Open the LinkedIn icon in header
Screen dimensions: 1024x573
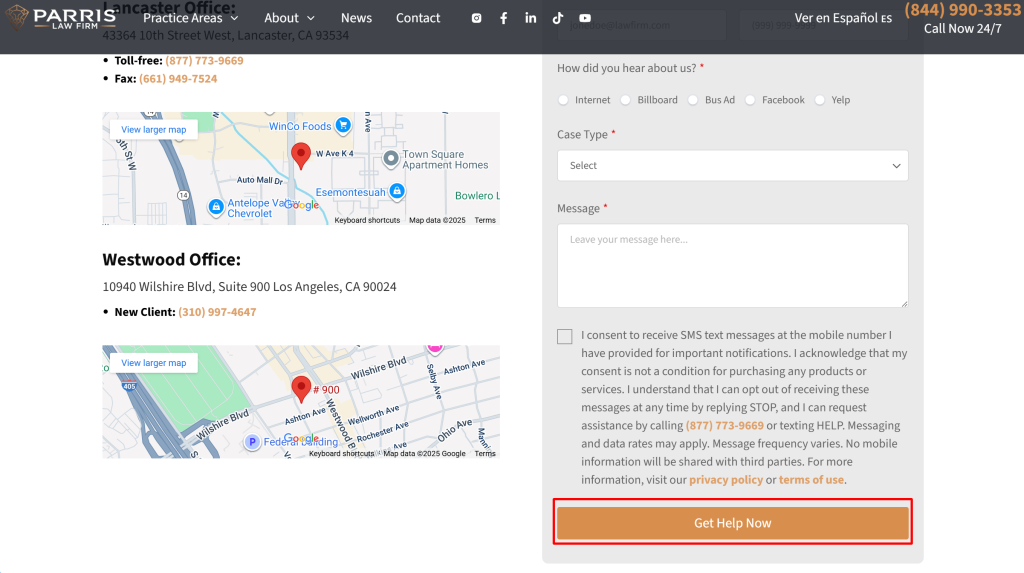point(530,18)
